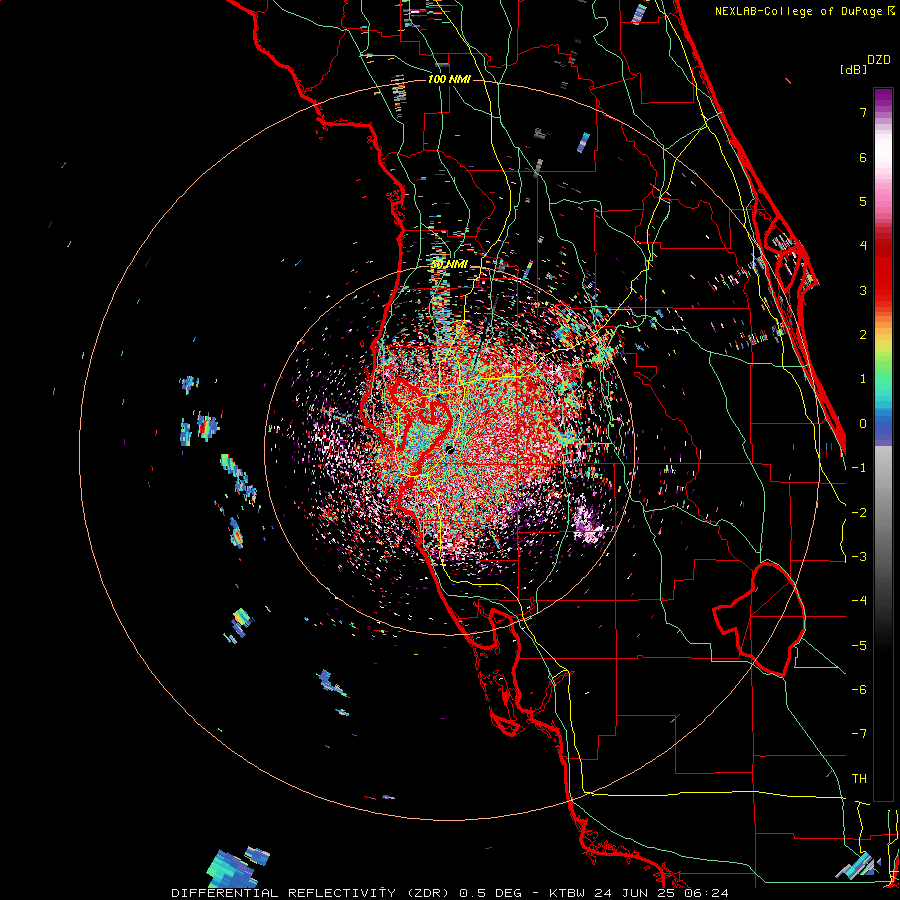The image size is (900, 900).
Task: Click the -1 tick on the color scale
Action: point(859,468)
